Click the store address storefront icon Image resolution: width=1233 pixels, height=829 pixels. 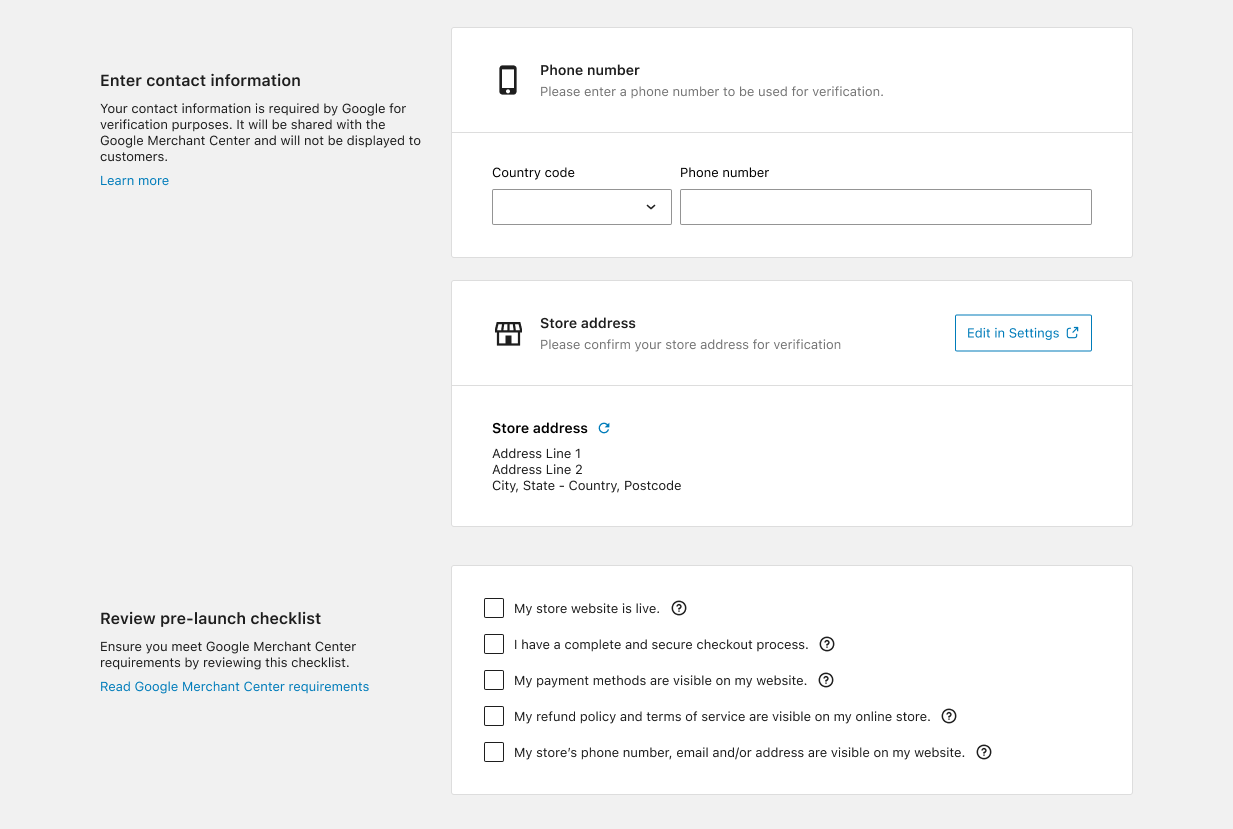click(508, 334)
